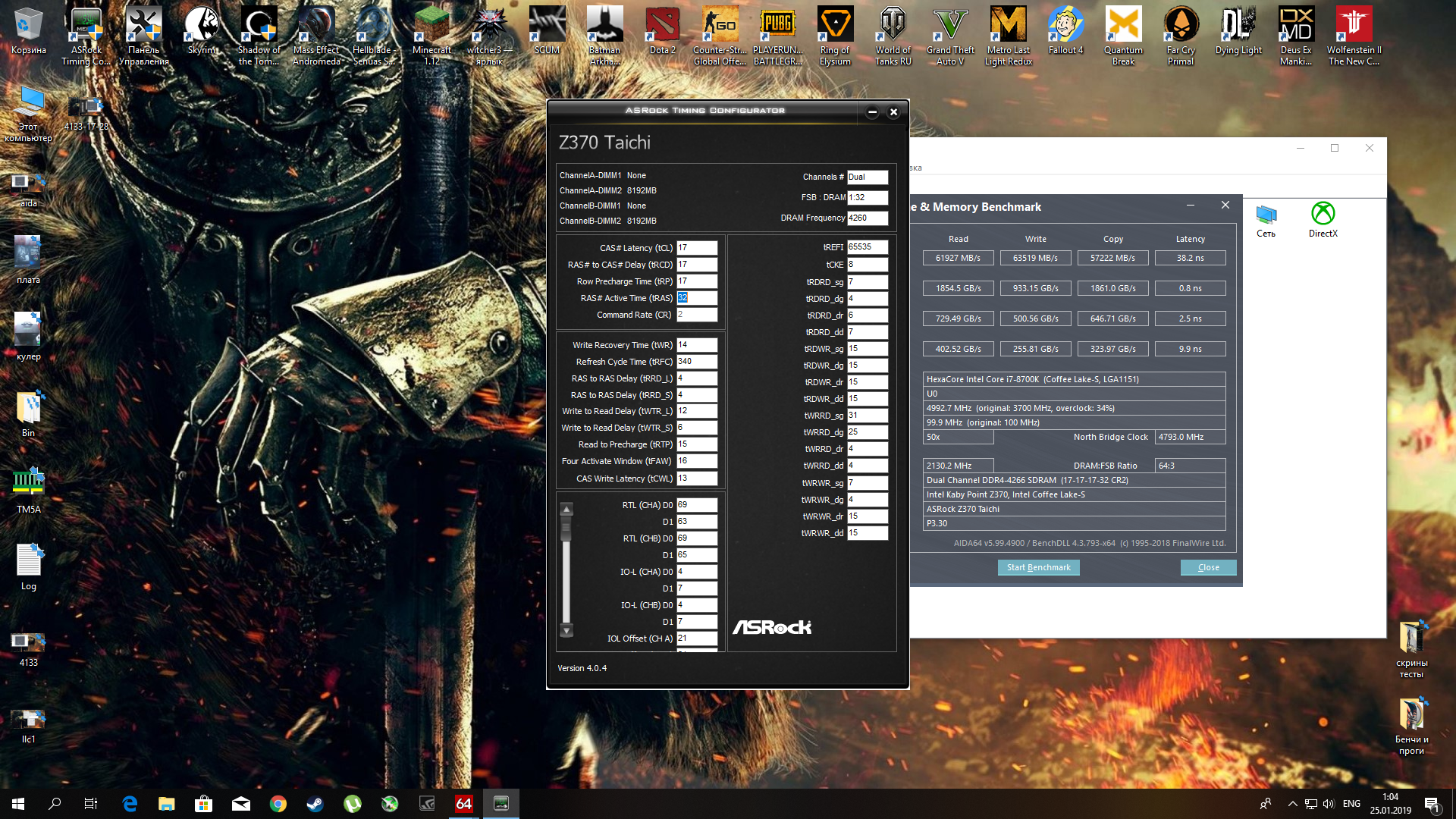The image size is (1456, 819).
Task: Open Steam from the taskbar
Action: pyautogui.click(x=315, y=804)
